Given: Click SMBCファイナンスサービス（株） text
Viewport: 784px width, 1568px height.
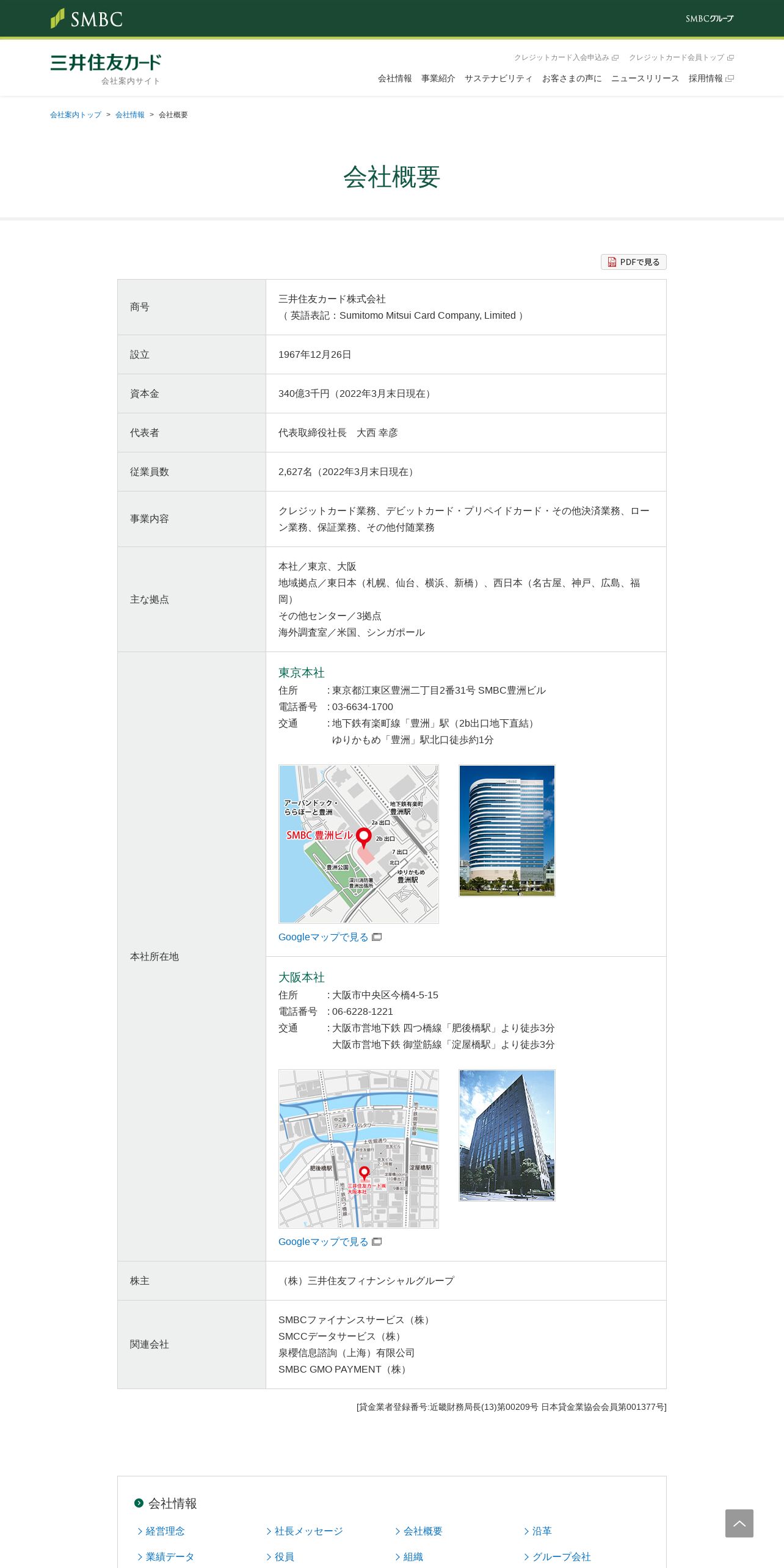Looking at the screenshot, I should pos(356,1320).
